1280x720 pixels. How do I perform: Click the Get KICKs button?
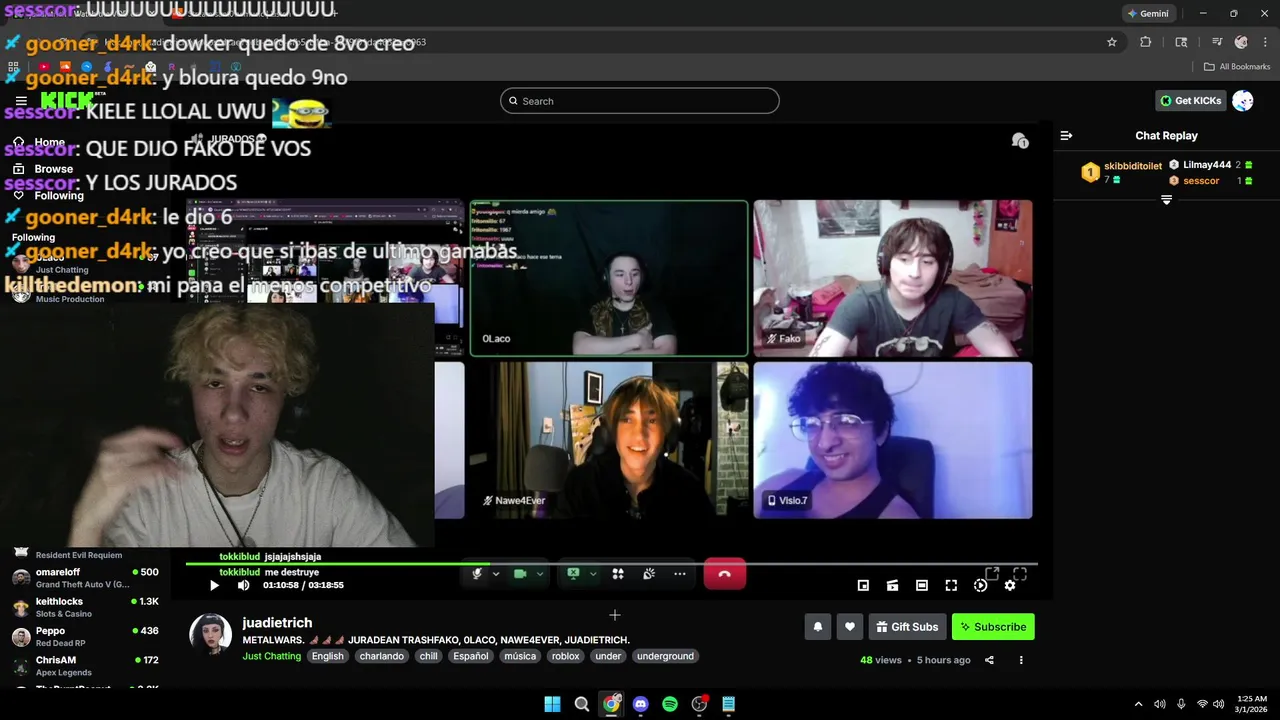pyautogui.click(x=1191, y=101)
